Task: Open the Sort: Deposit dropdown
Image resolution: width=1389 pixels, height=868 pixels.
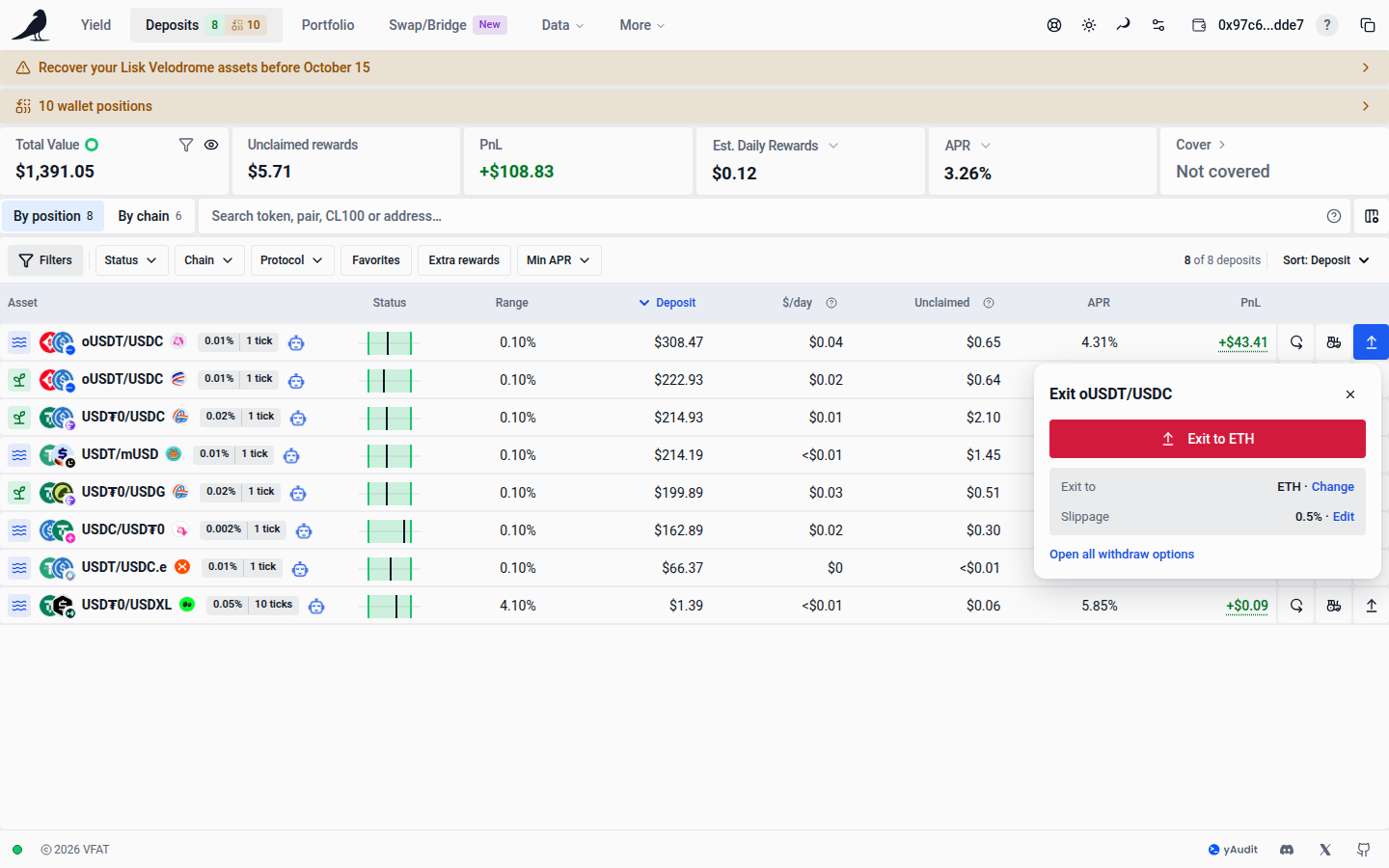Action: [1326, 260]
